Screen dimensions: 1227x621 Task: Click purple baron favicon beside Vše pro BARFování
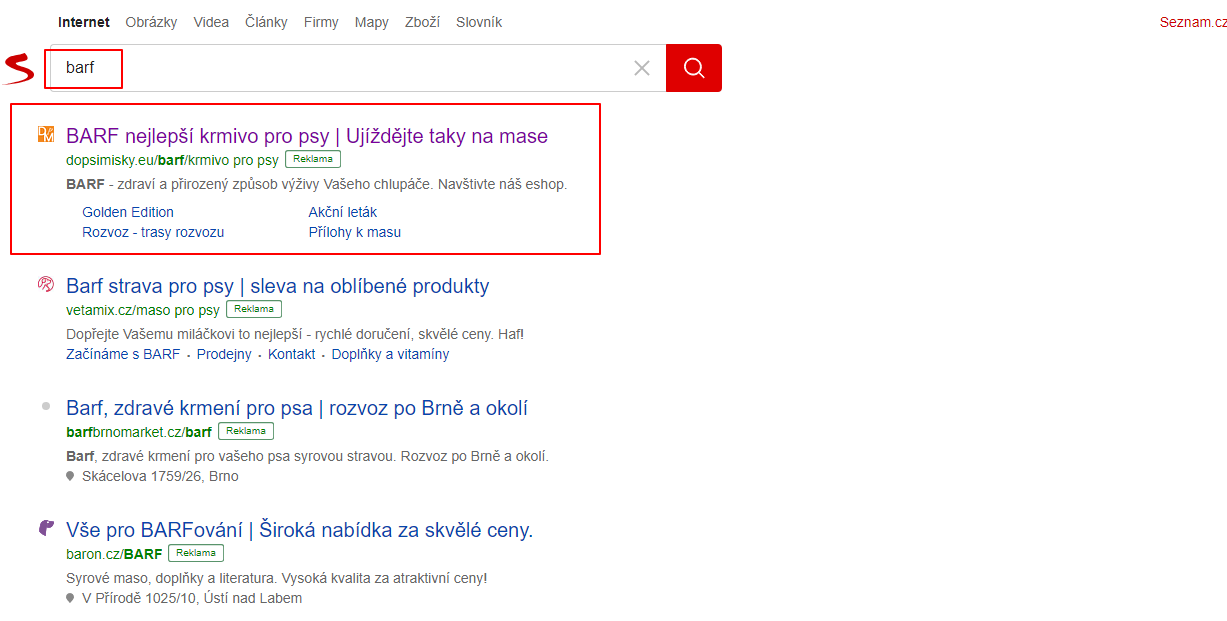(x=46, y=528)
